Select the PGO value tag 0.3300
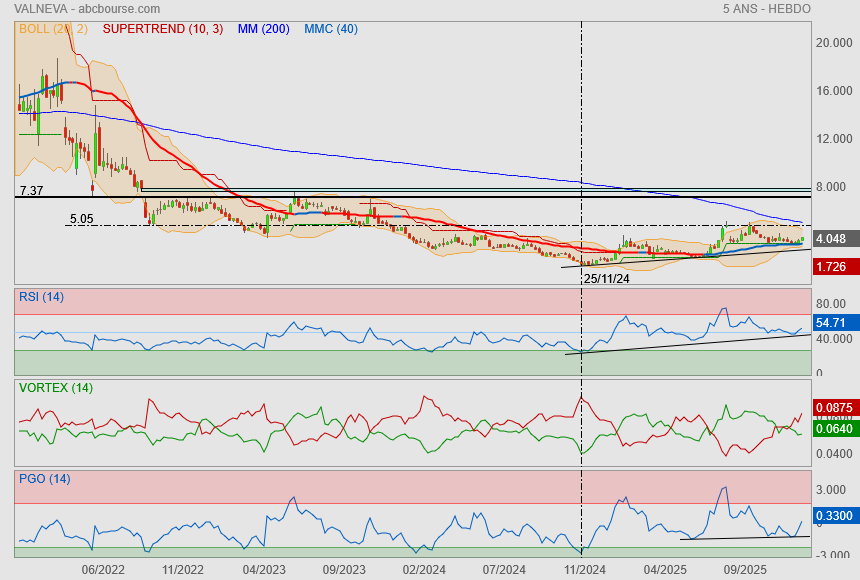The image size is (860, 580). point(834,516)
